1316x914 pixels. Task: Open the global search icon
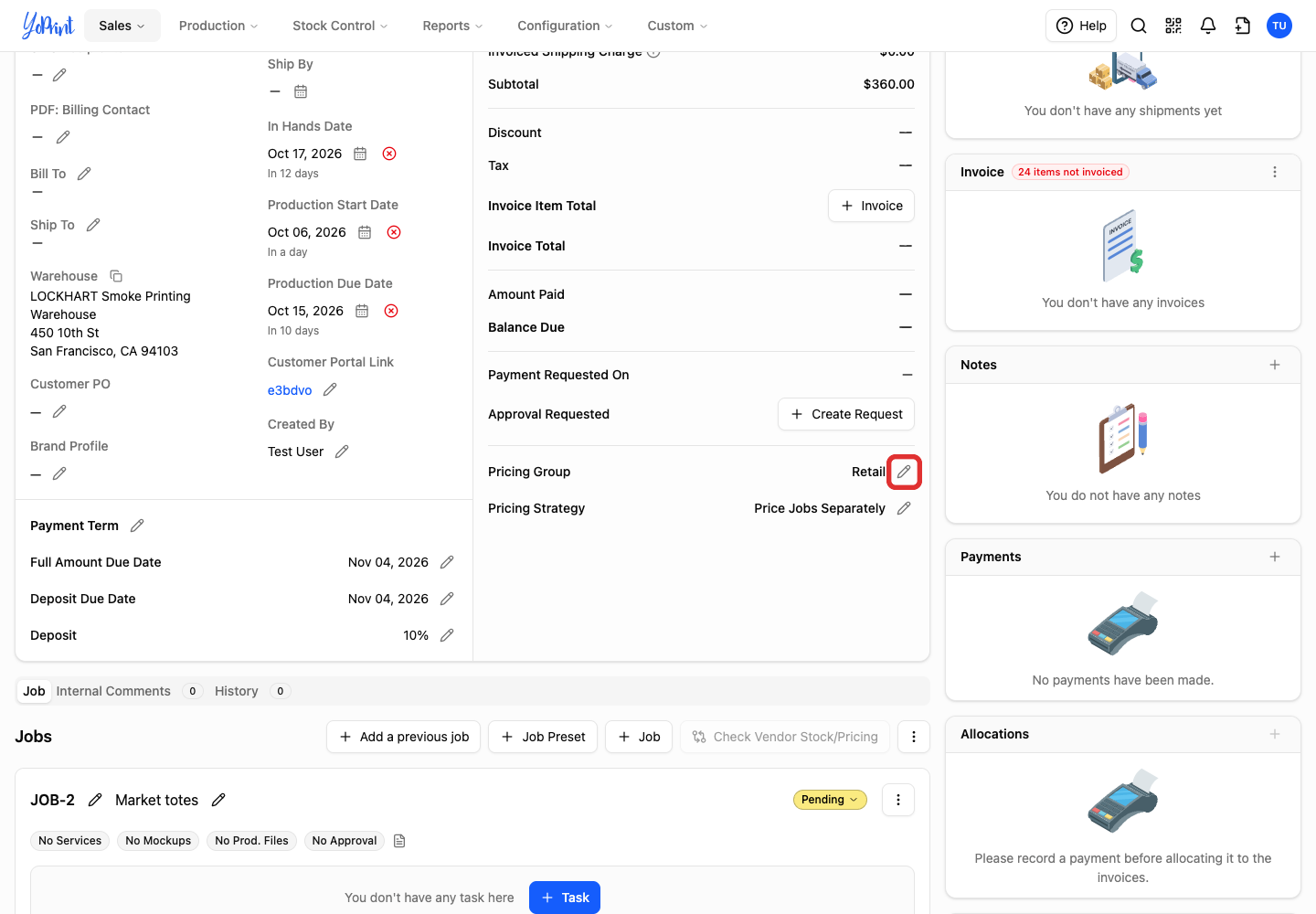click(x=1139, y=26)
